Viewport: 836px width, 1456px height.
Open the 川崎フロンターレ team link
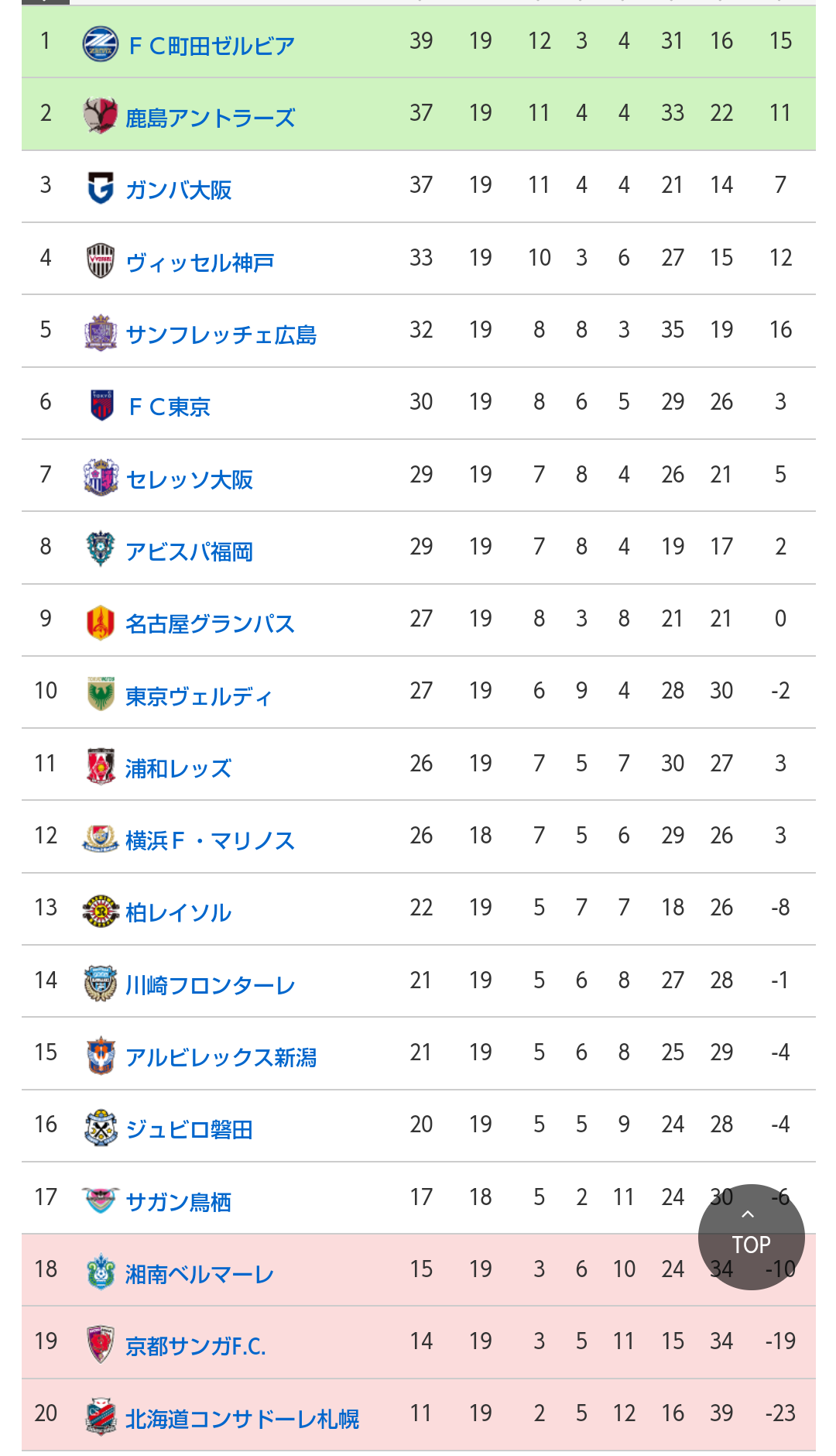coord(210,985)
